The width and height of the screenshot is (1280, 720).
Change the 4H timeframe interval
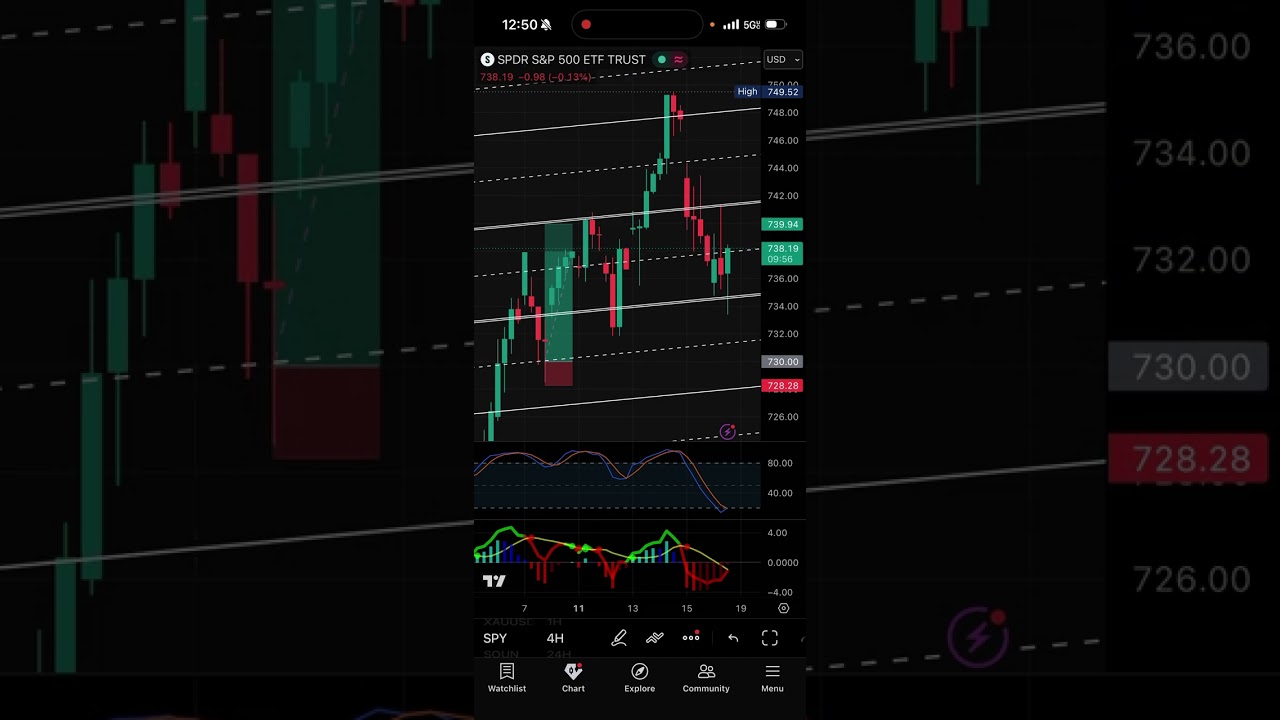click(x=555, y=638)
